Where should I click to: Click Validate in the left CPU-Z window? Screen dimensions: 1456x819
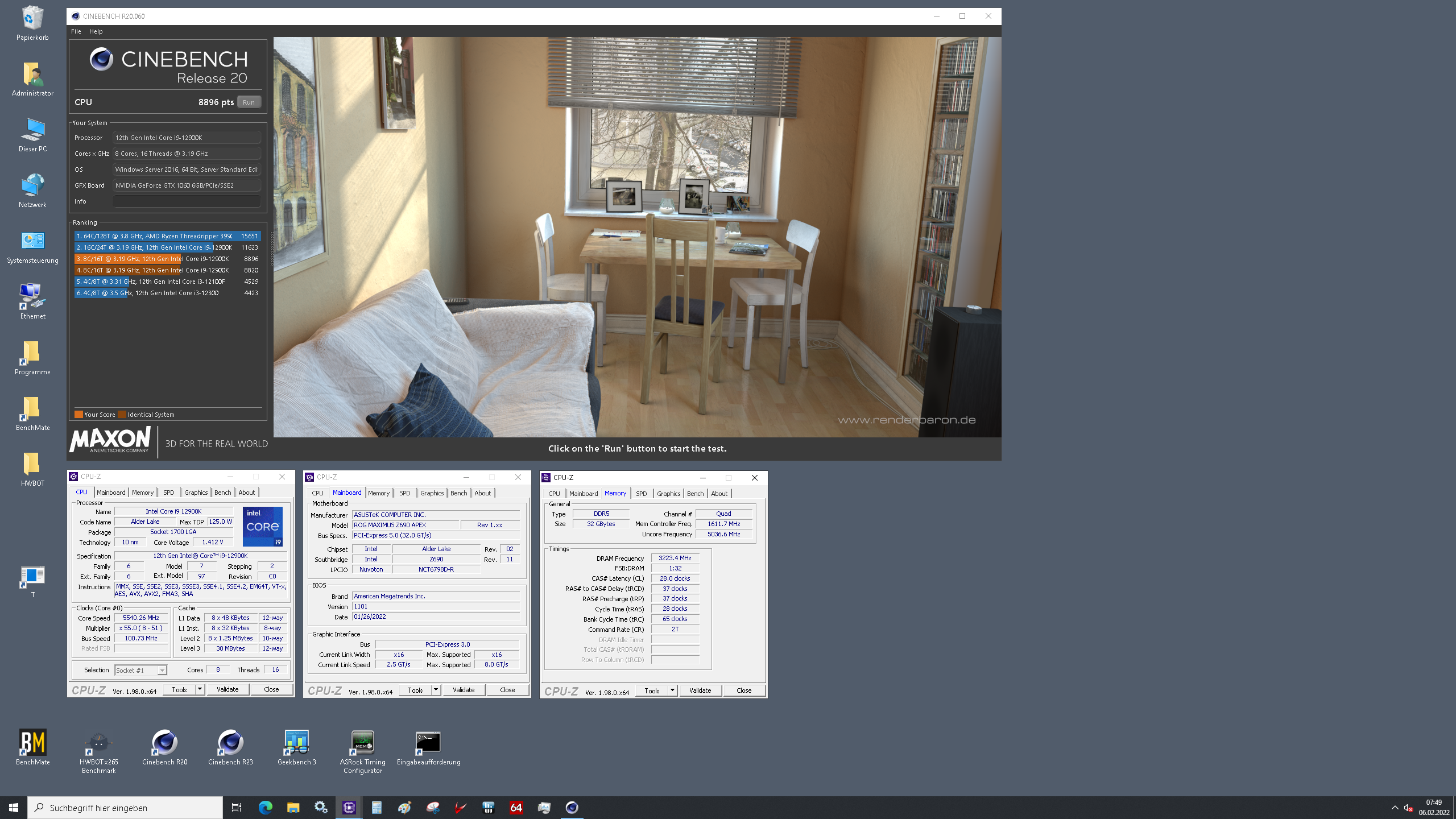point(227,689)
